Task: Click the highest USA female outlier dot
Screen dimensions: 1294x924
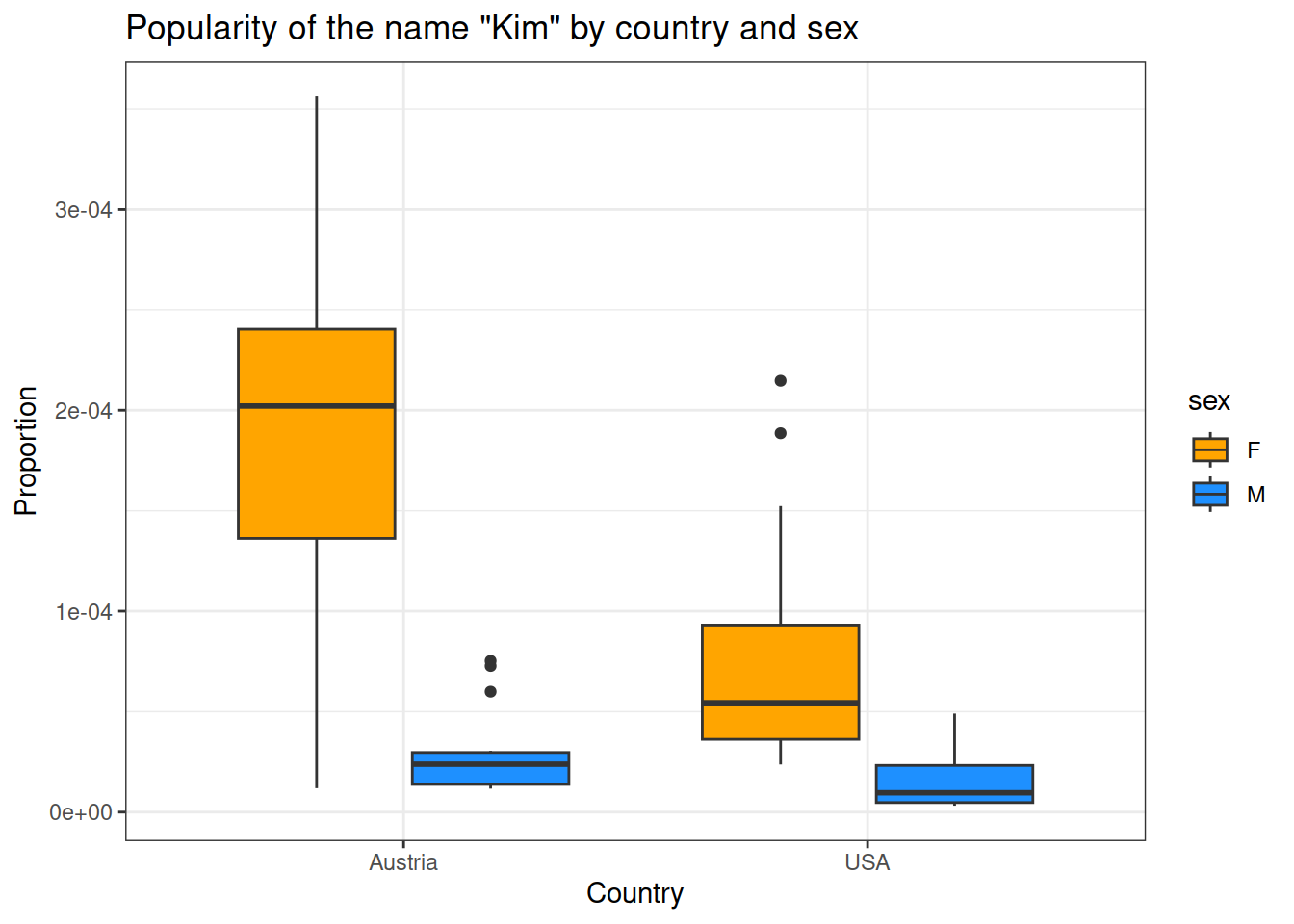Action: (x=780, y=381)
